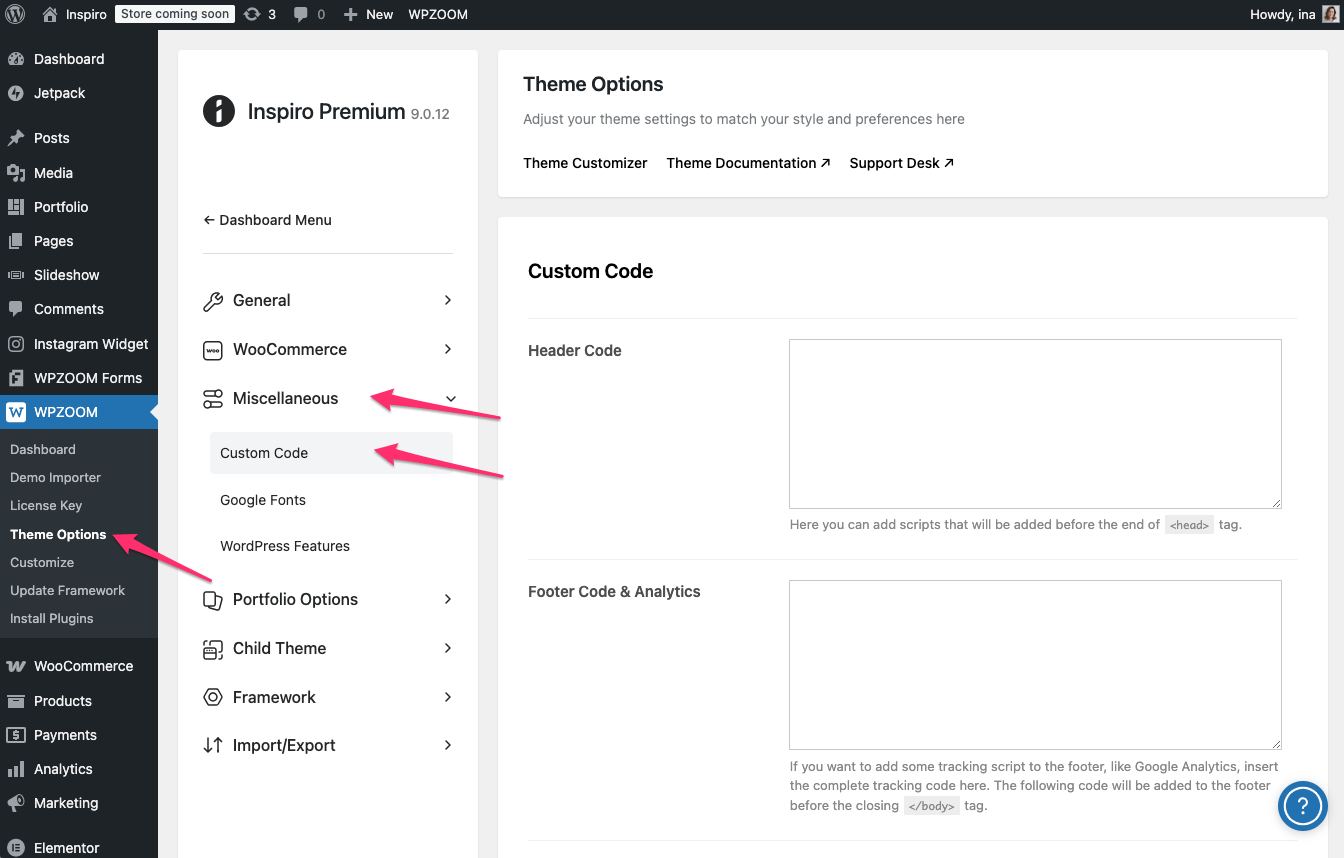Viewport: 1344px width, 858px height.
Task: Open Instagram Widget from sidebar
Action: pos(90,344)
